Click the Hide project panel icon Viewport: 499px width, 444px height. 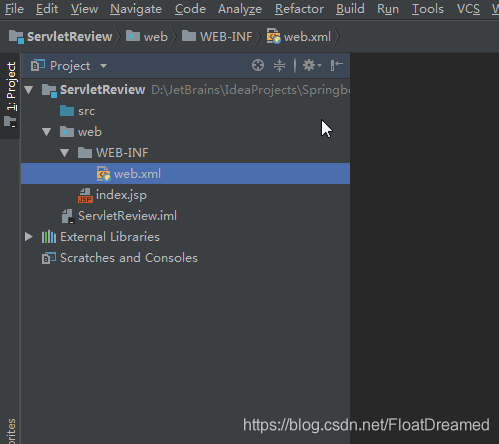[x=336, y=65]
